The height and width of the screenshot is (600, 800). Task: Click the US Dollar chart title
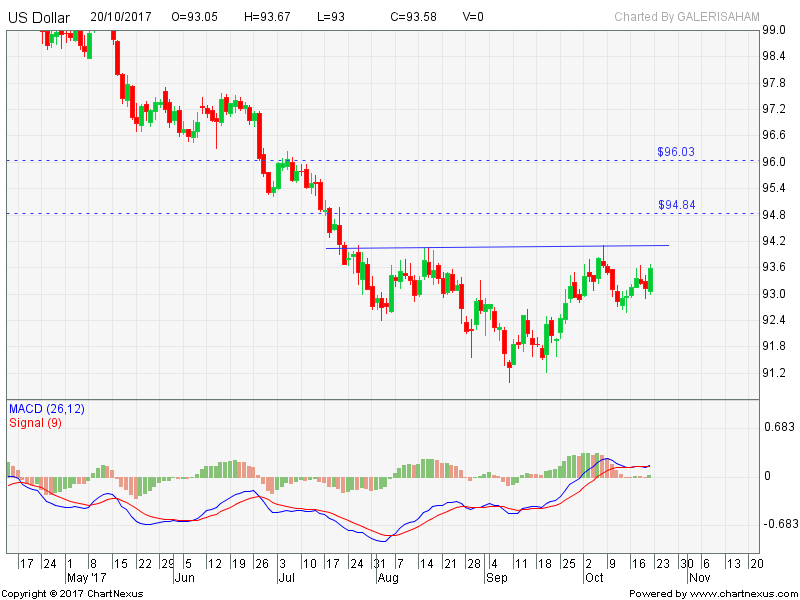pos(39,17)
